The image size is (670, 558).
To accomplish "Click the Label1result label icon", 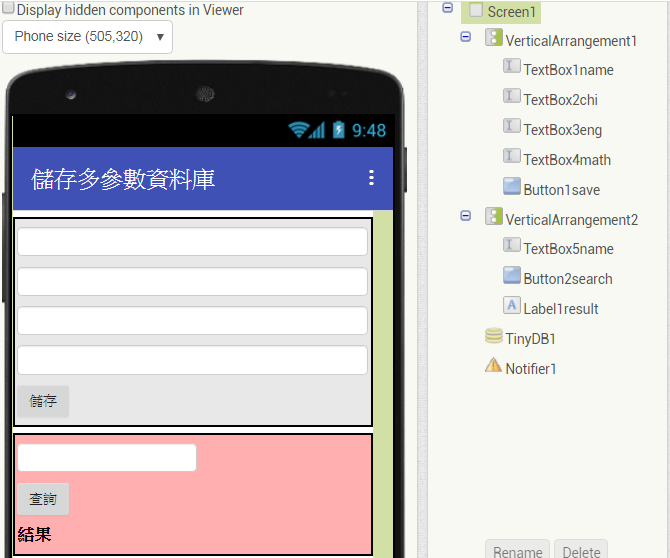I will click(511, 305).
